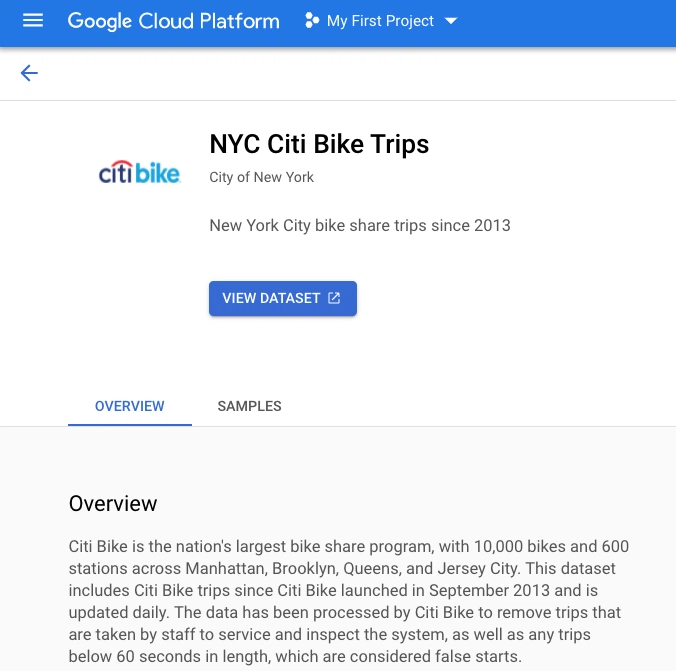
Task: Open the main navigation hamburger menu
Action: point(33,21)
